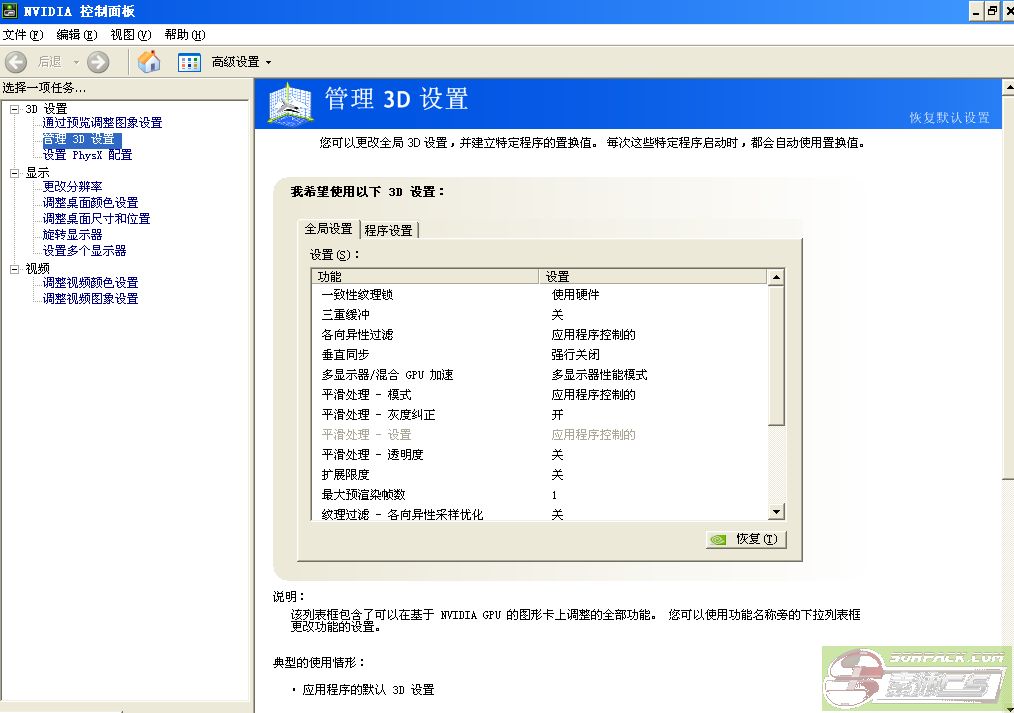This screenshot has width=1014, height=713.
Task: Click the NVIDIA title bar icon
Action: pyautogui.click(x=10, y=11)
